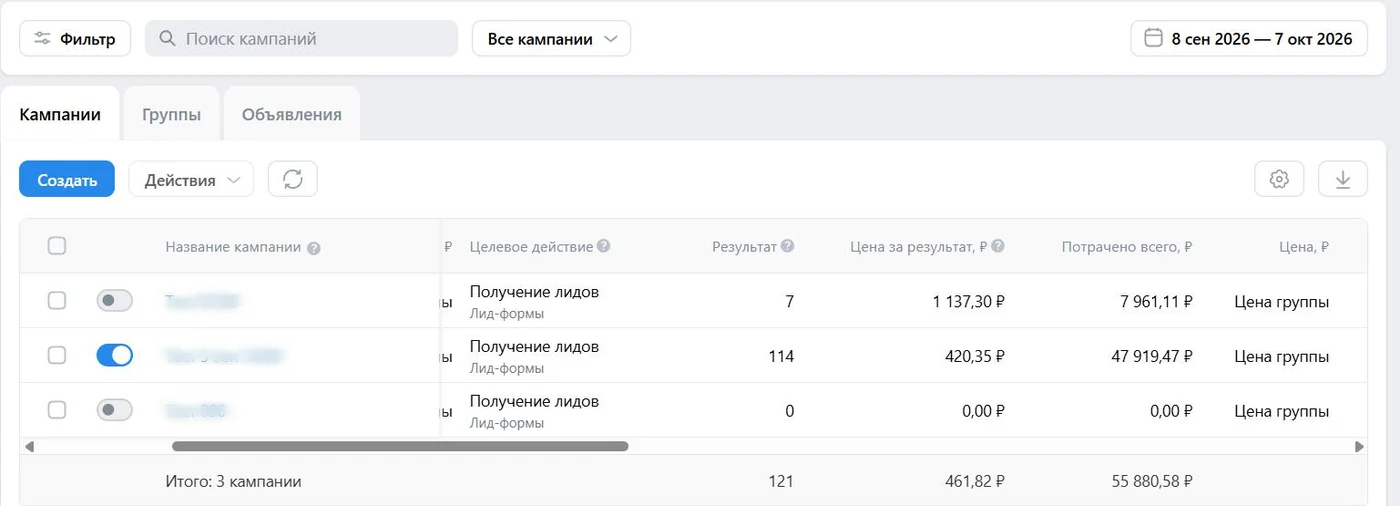Click the Создать button
Viewport: 1400px width, 506px height.
coord(67,180)
